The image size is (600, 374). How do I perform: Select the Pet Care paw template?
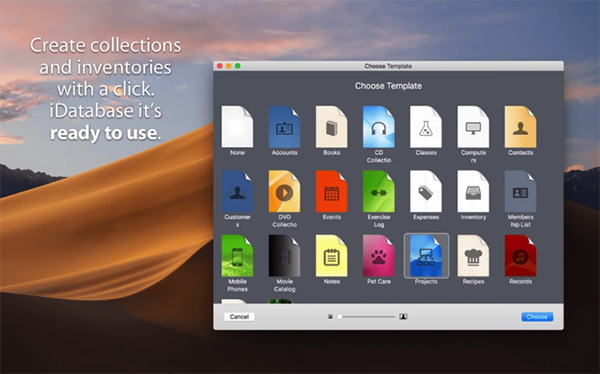tap(379, 256)
